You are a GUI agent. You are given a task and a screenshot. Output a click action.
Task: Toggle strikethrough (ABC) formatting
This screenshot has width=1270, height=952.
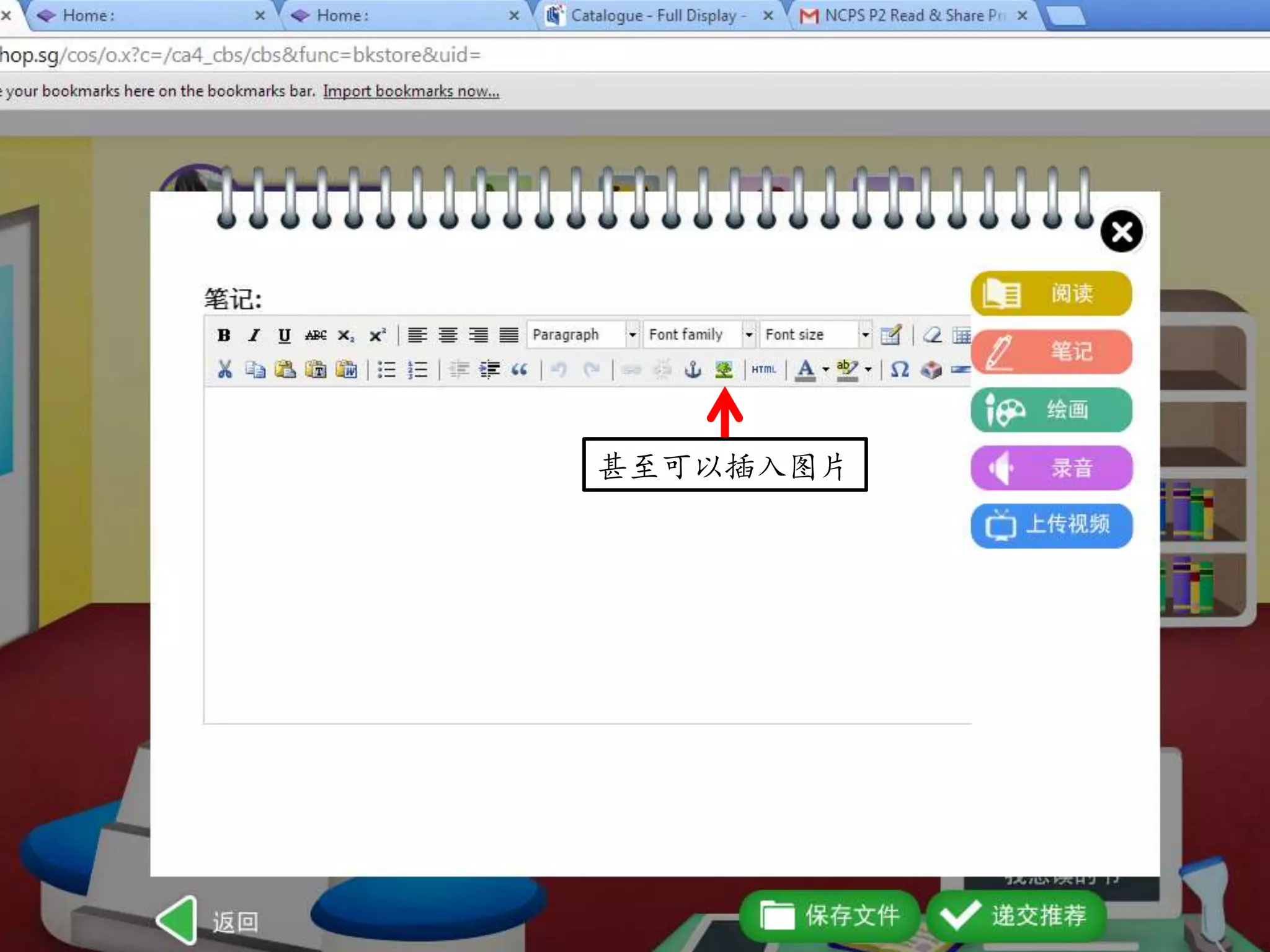click(x=316, y=335)
